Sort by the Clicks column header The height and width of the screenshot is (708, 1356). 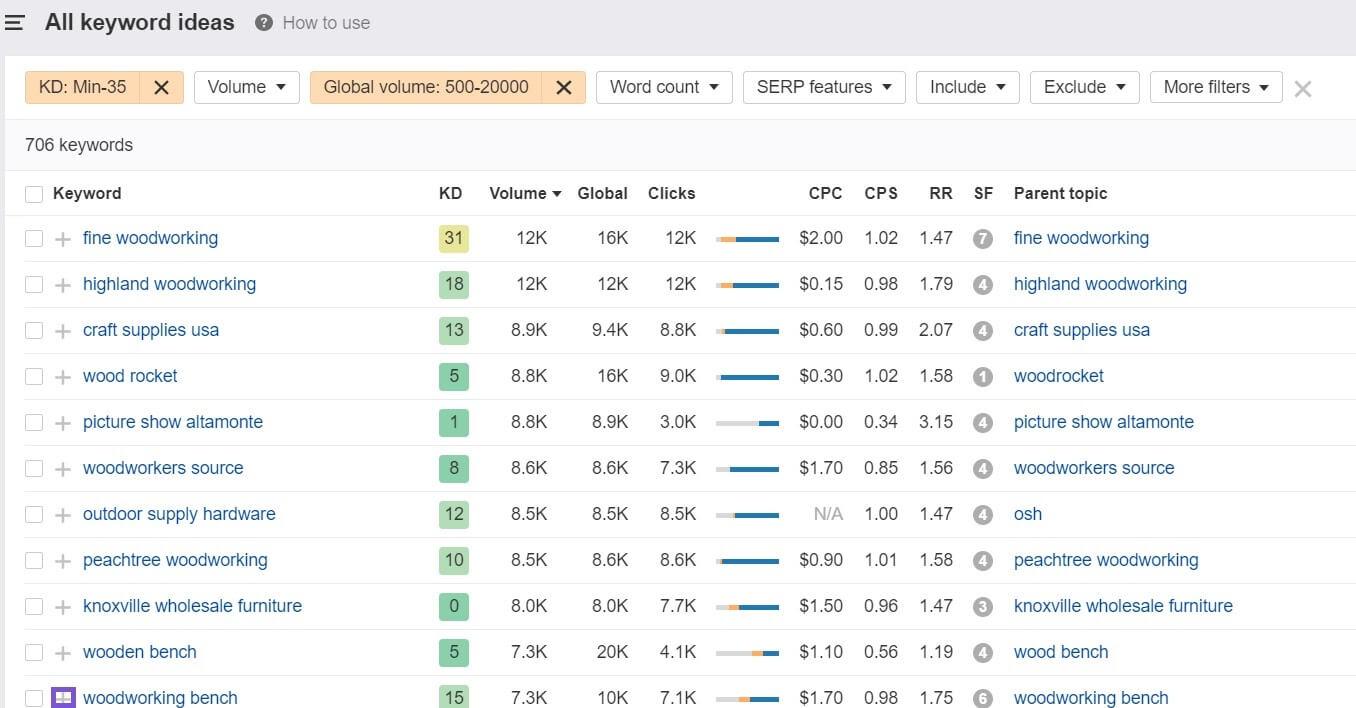671,194
